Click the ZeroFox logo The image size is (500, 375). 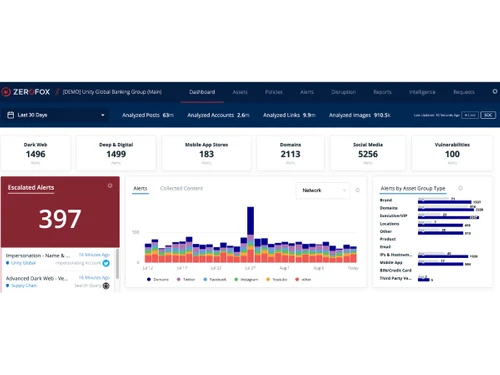click(x=26, y=92)
